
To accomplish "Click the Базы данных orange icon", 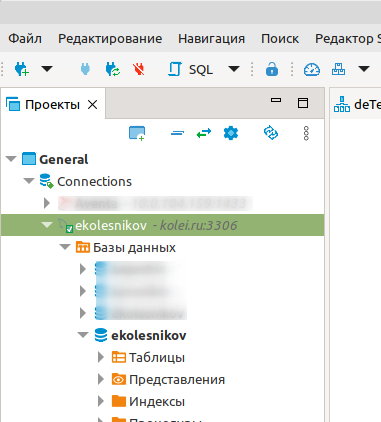I will (x=83, y=247).
